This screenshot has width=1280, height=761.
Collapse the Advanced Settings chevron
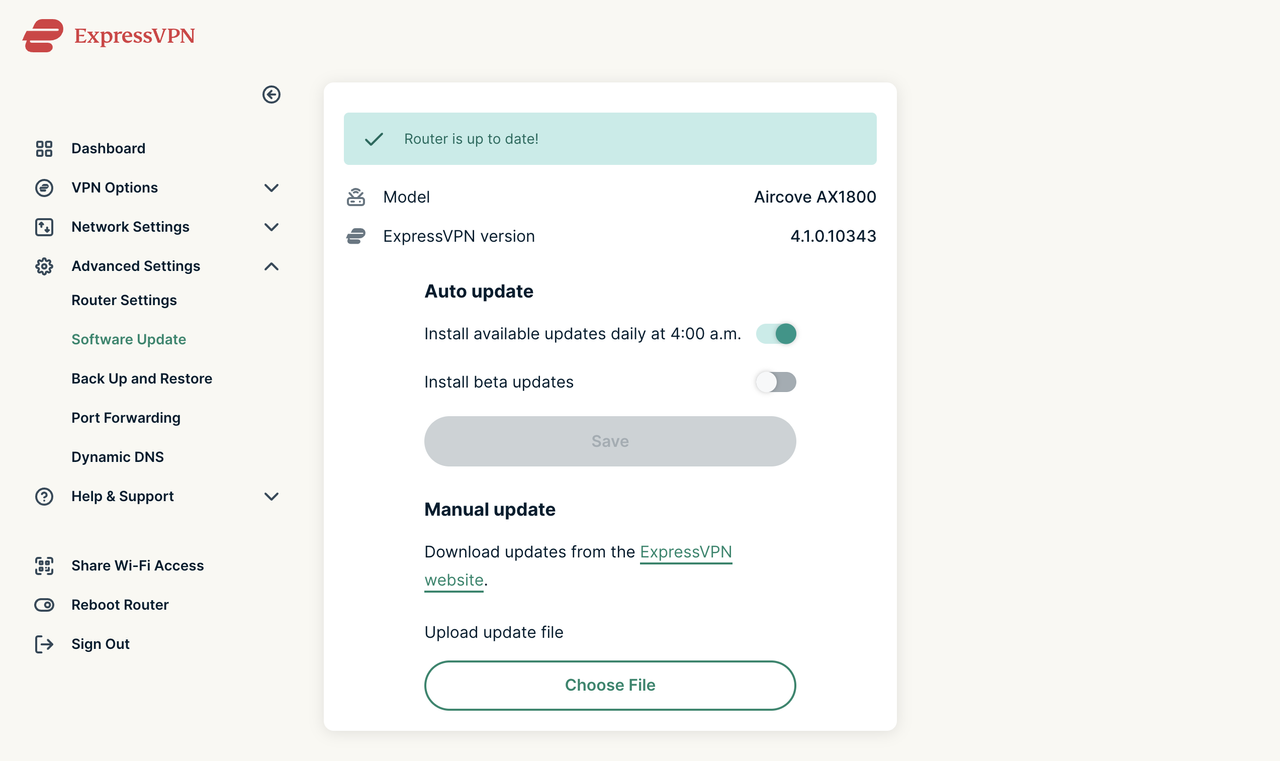[271, 266]
